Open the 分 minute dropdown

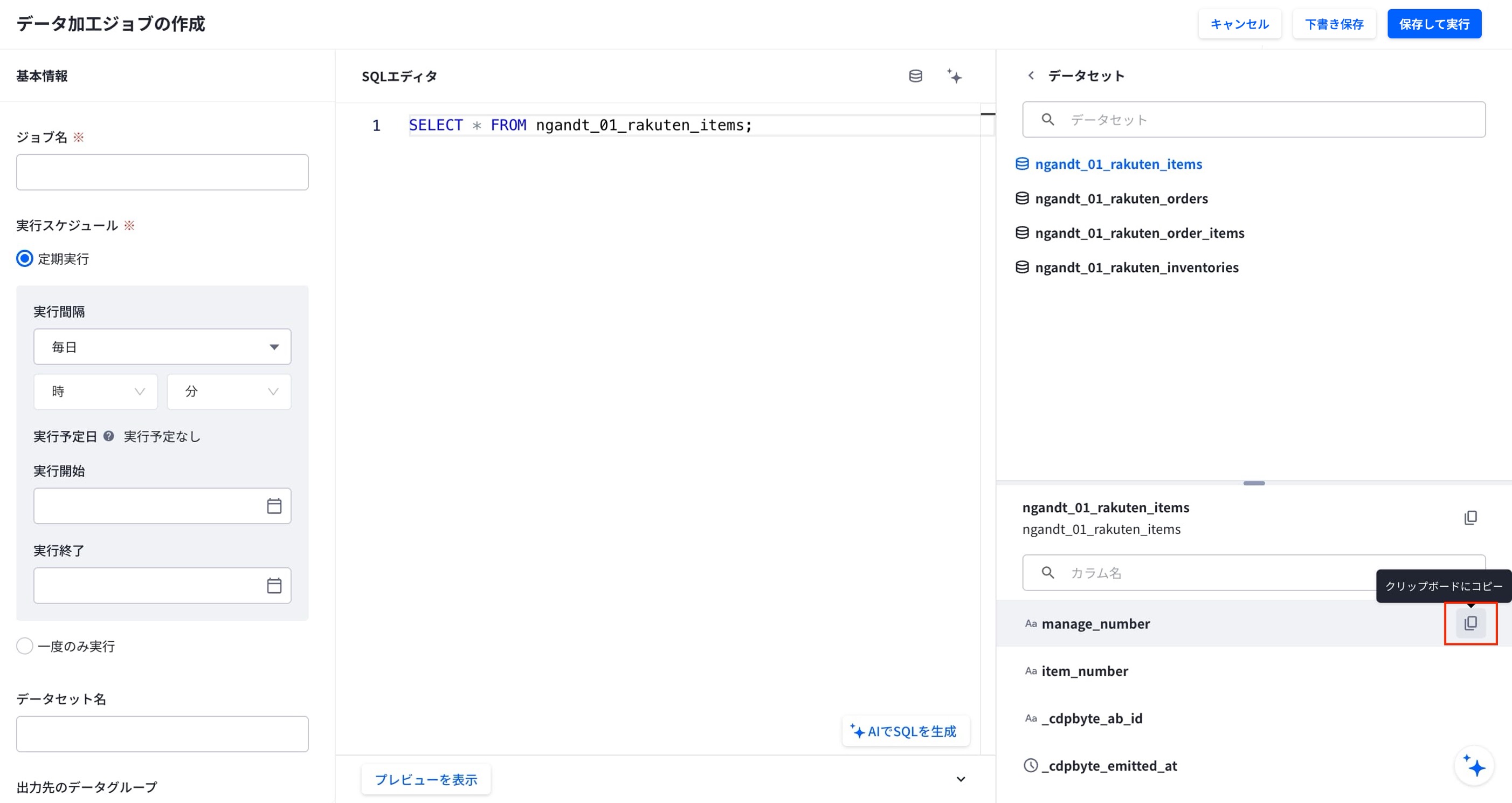230,392
